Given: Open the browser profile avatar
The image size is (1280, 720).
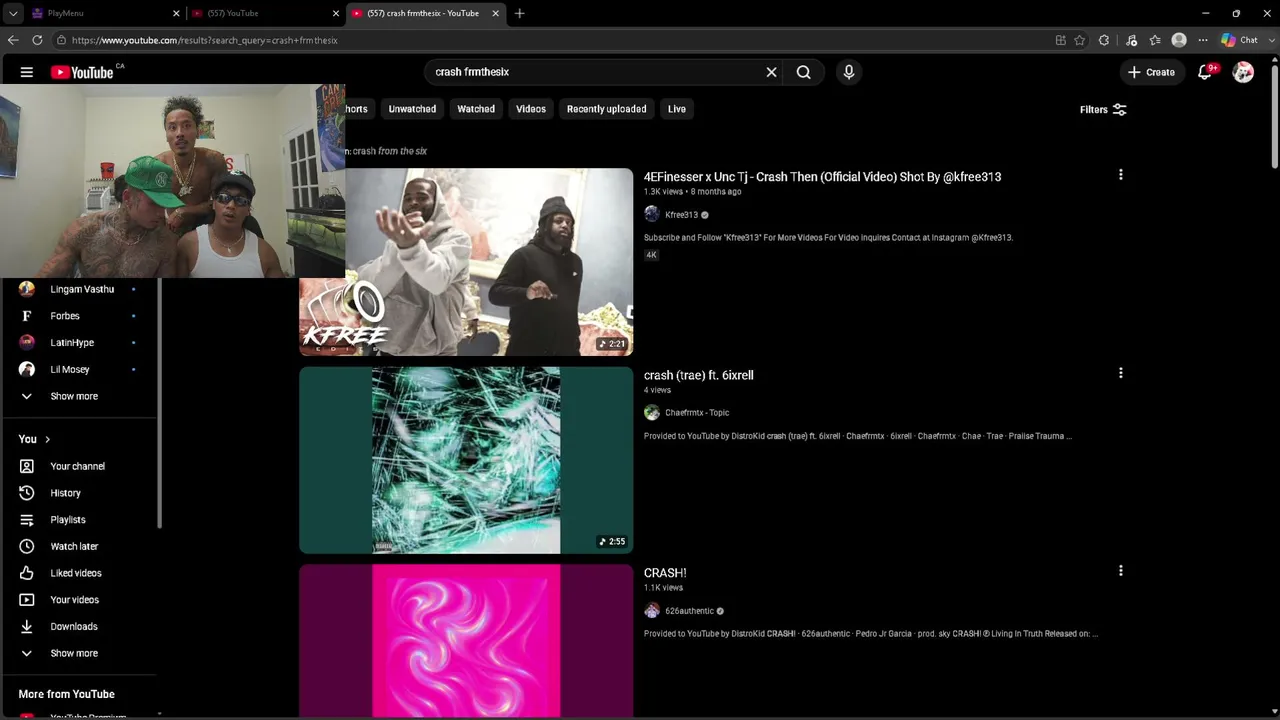Looking at the screenshot, I should [1179, 40].
